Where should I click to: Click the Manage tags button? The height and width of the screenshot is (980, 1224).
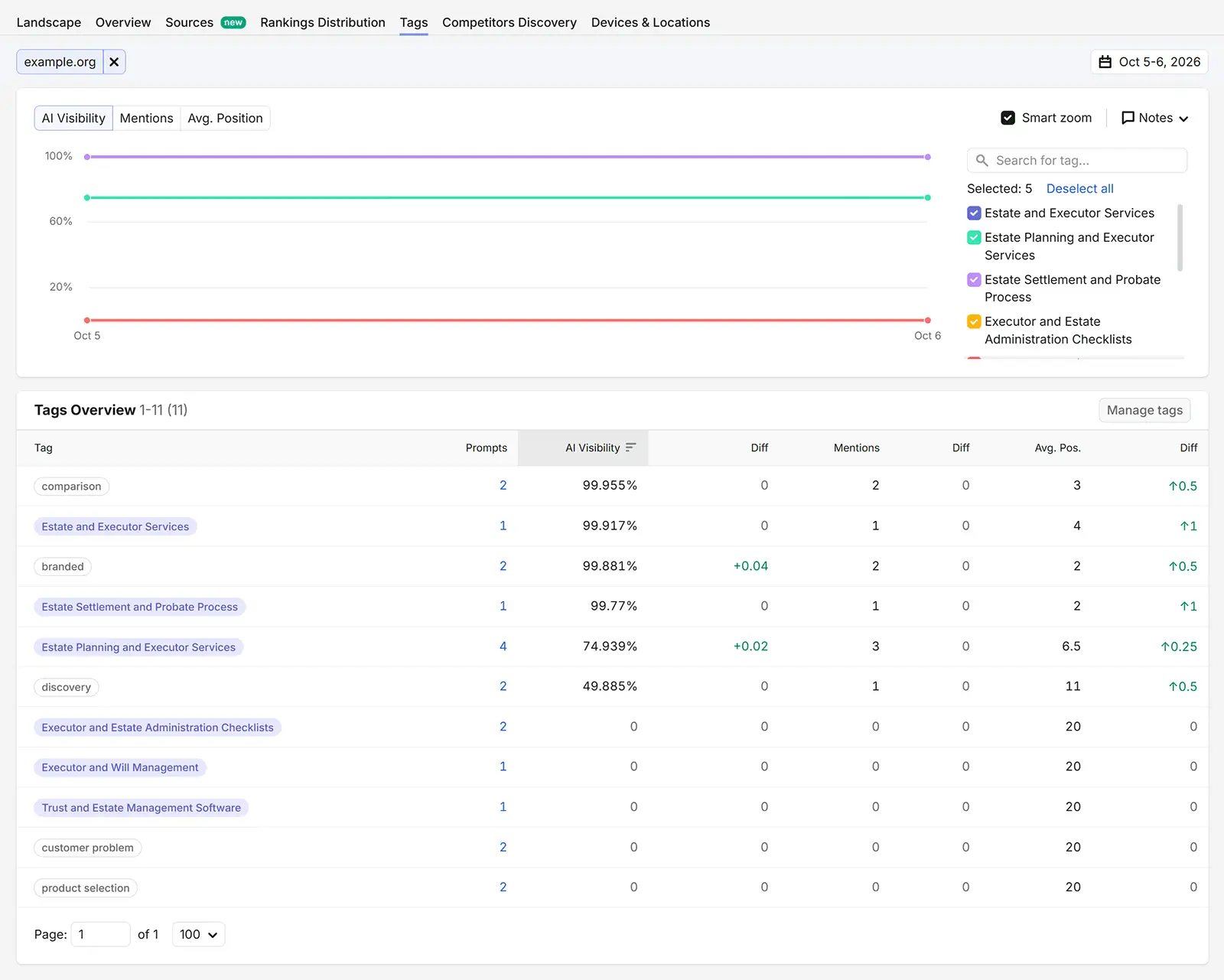pyautogui.click(x=1144, y=410)
